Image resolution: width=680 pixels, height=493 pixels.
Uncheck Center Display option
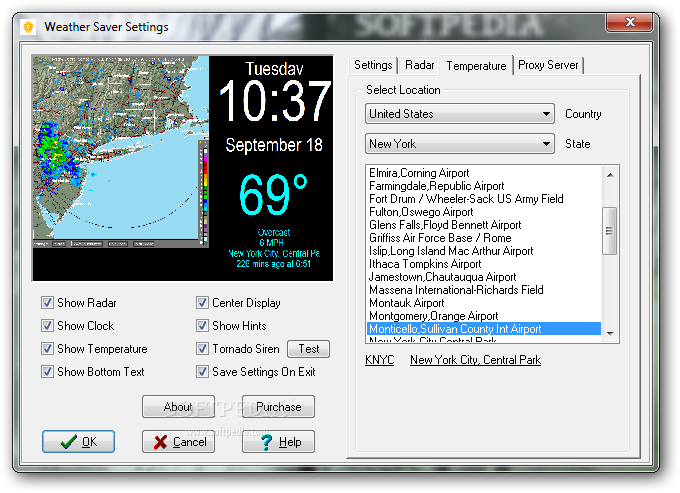(x=202, y=303)
